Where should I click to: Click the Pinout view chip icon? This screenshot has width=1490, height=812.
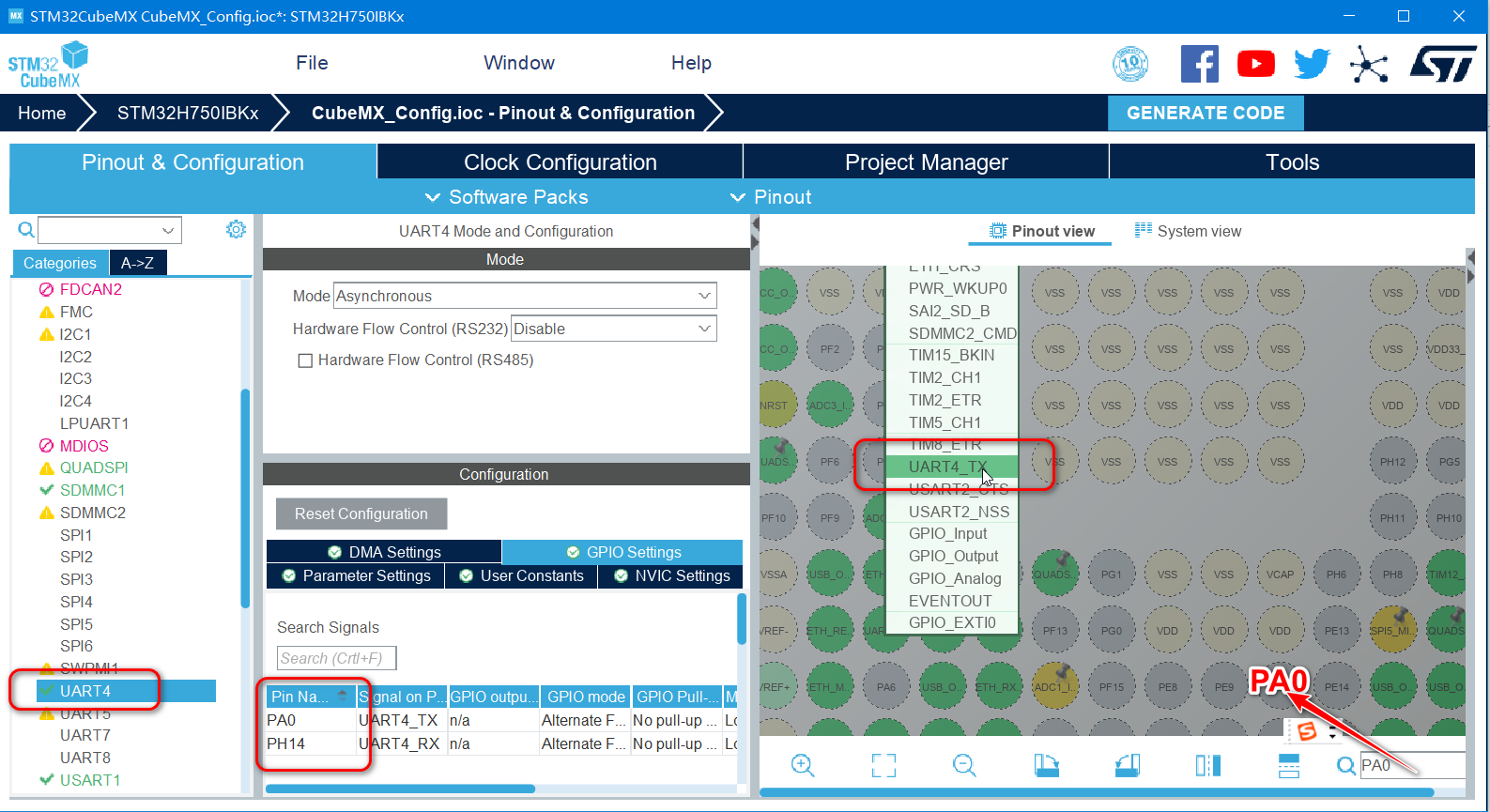tap(998, 231)
